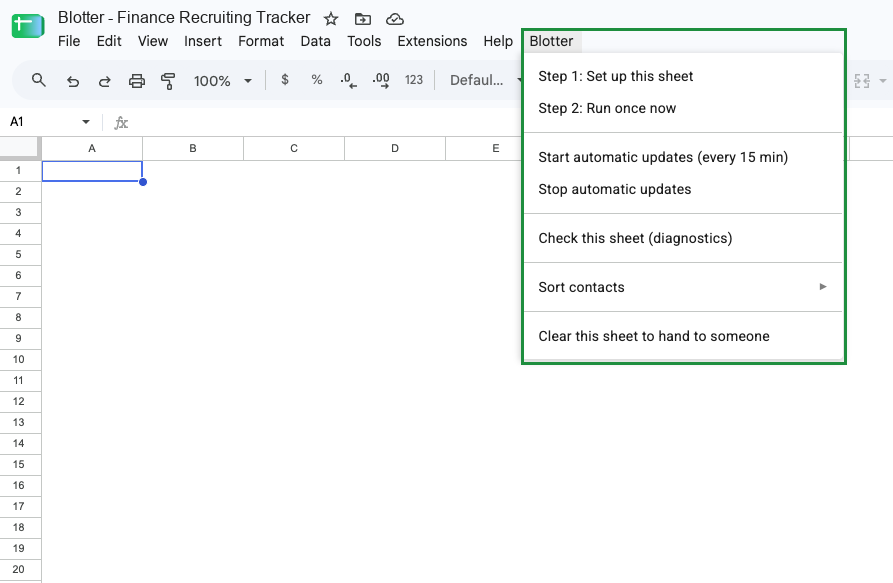Open the Format menu
The height and width of the screenshot is (583, 893).
pyautogui.click(x=261, y=41)
